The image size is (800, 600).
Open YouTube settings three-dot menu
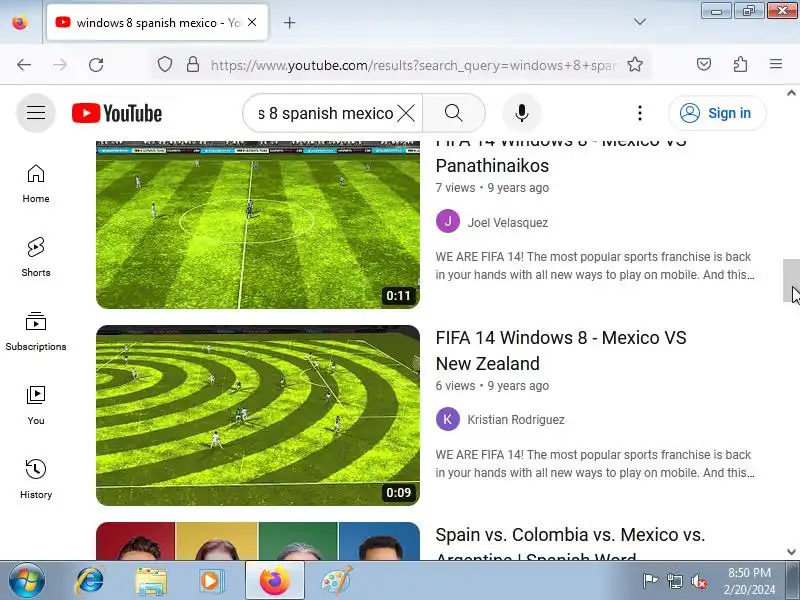click(640, 113)
